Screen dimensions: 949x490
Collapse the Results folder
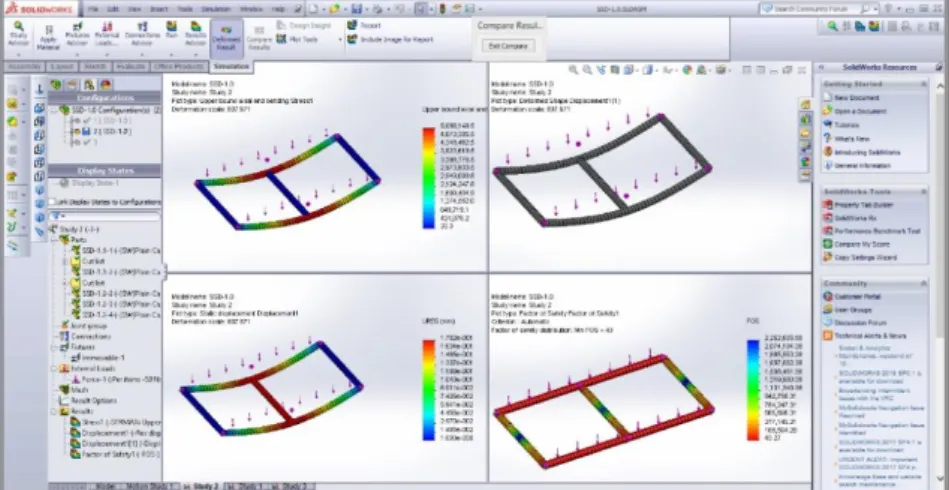54,411
